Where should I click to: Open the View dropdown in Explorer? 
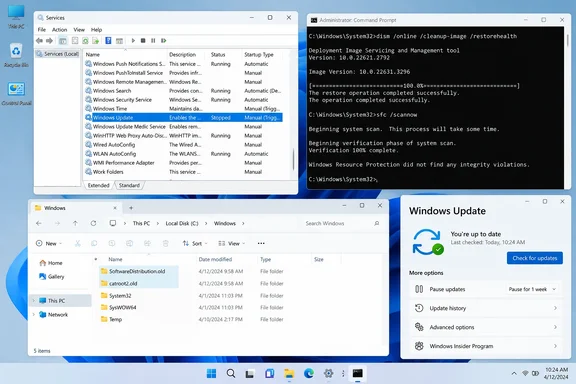point(232,243)
